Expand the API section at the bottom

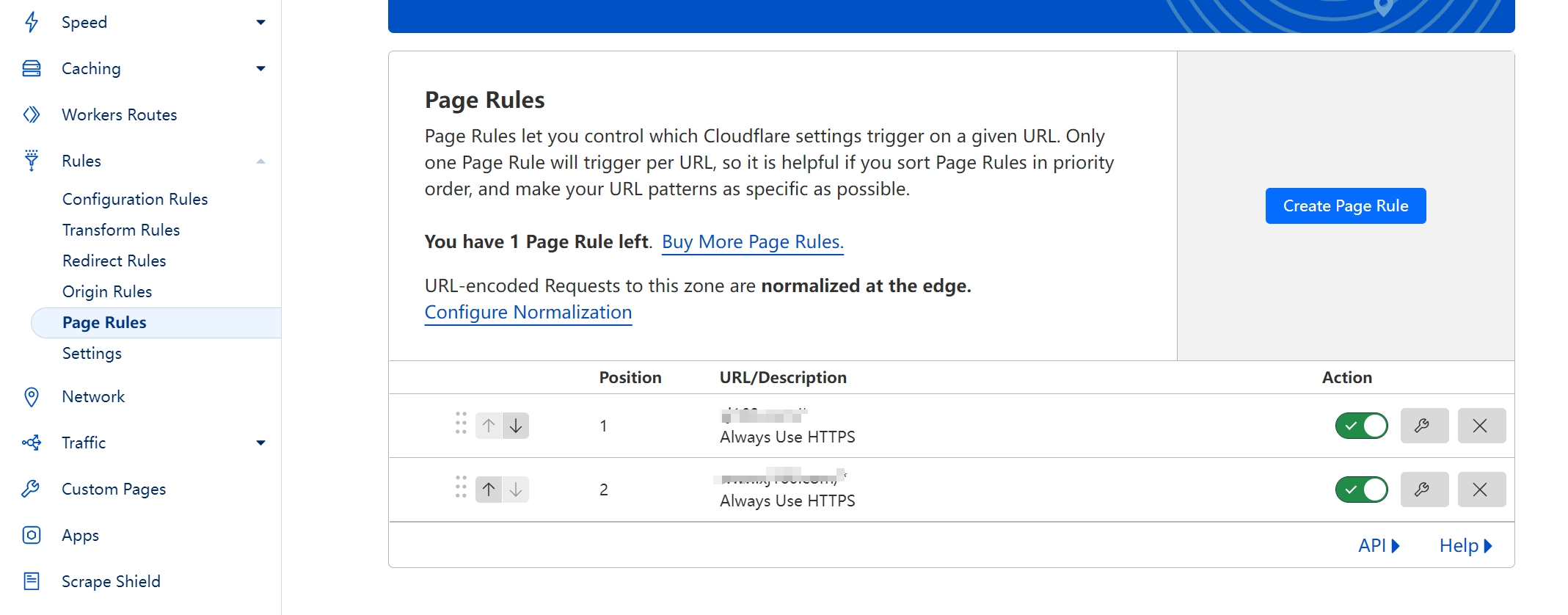pyautogui.click(x=1378, y=546)
